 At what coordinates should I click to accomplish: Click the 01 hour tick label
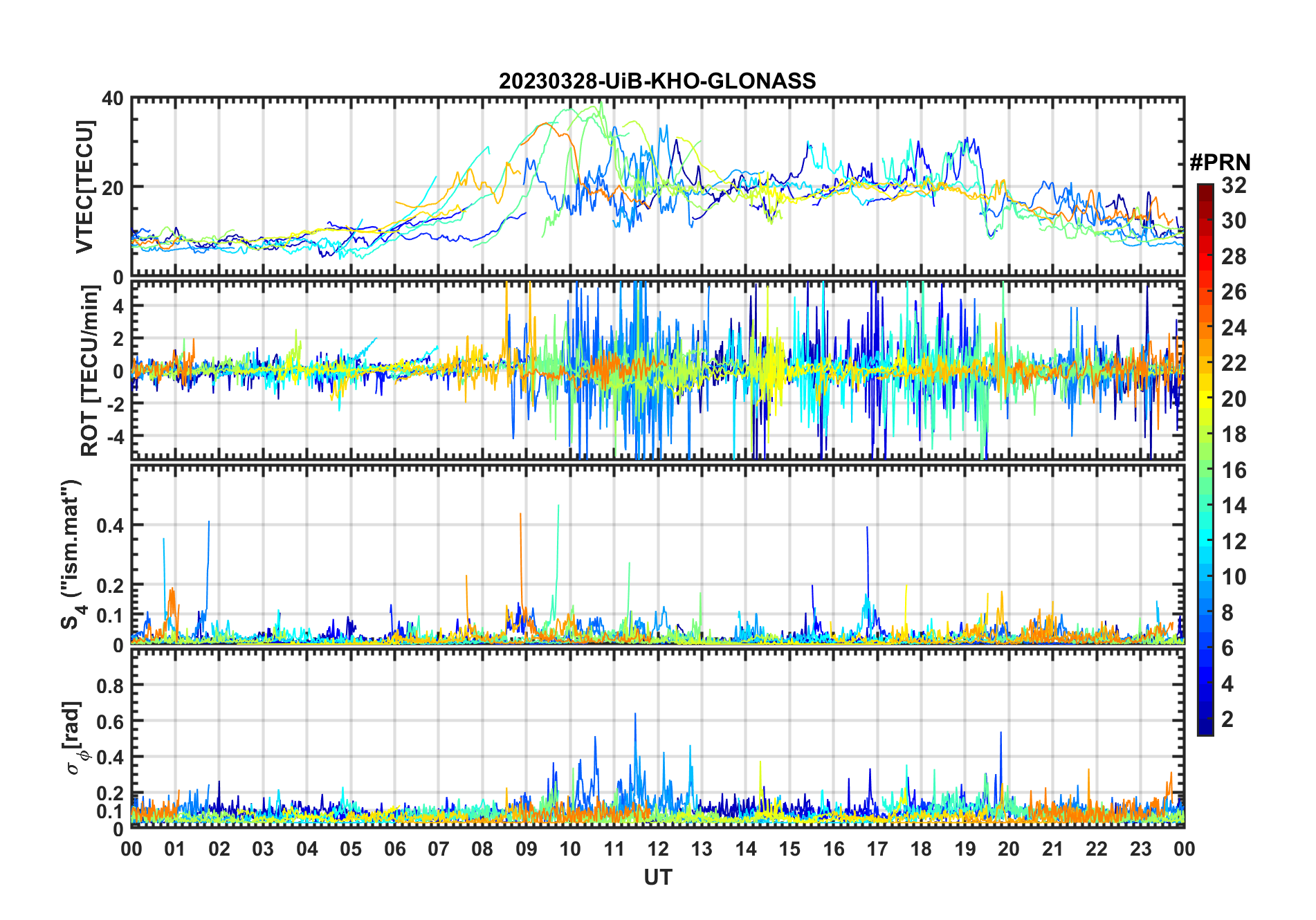click(175, 849)
